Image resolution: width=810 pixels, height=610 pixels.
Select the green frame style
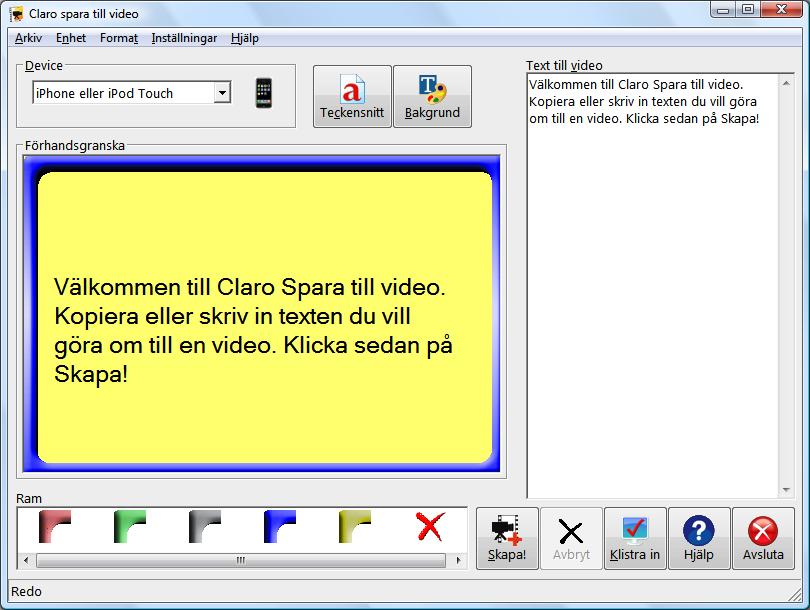click(129, 526)
